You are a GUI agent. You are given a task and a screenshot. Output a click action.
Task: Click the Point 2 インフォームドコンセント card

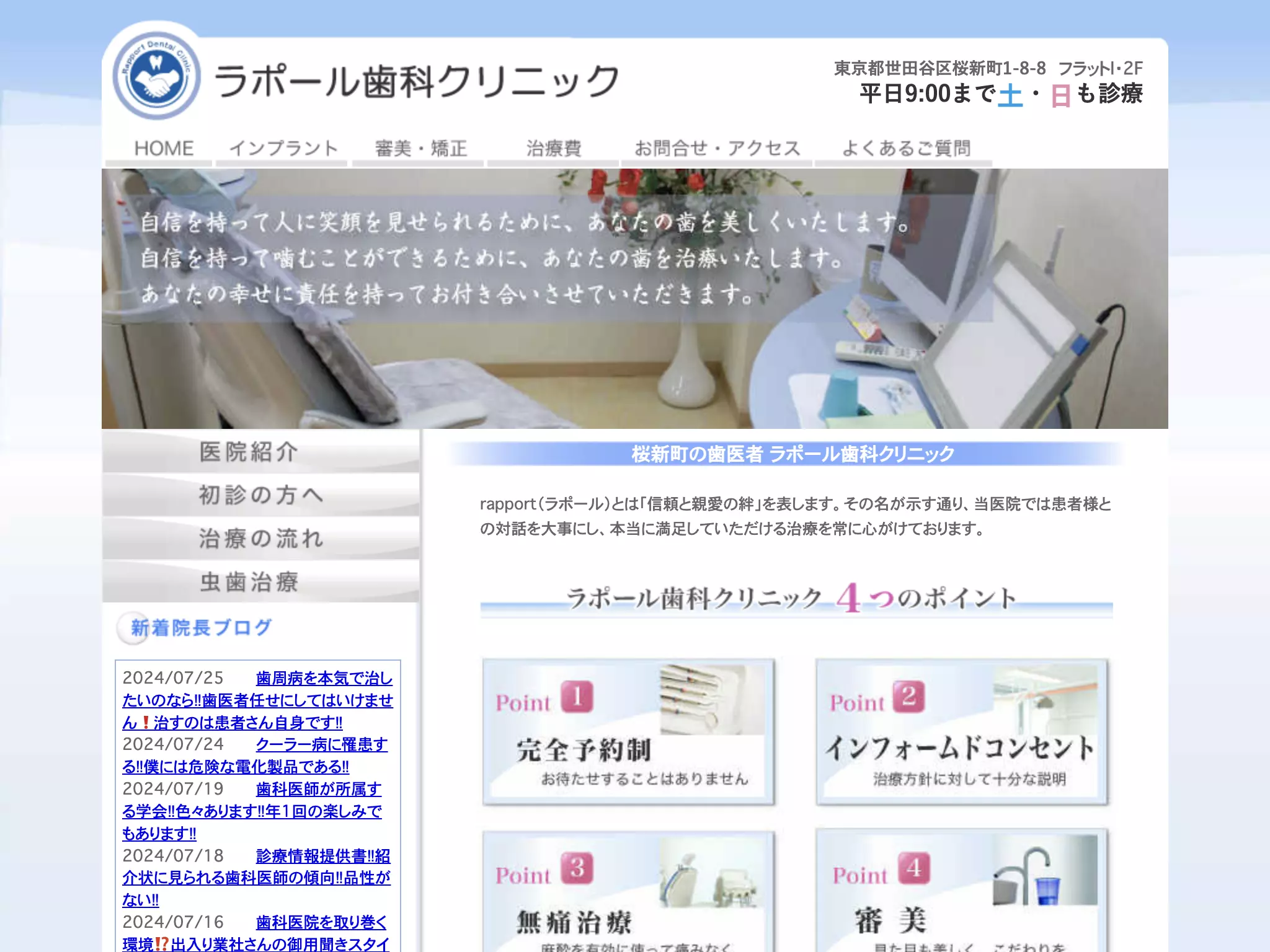pos(962,732)
